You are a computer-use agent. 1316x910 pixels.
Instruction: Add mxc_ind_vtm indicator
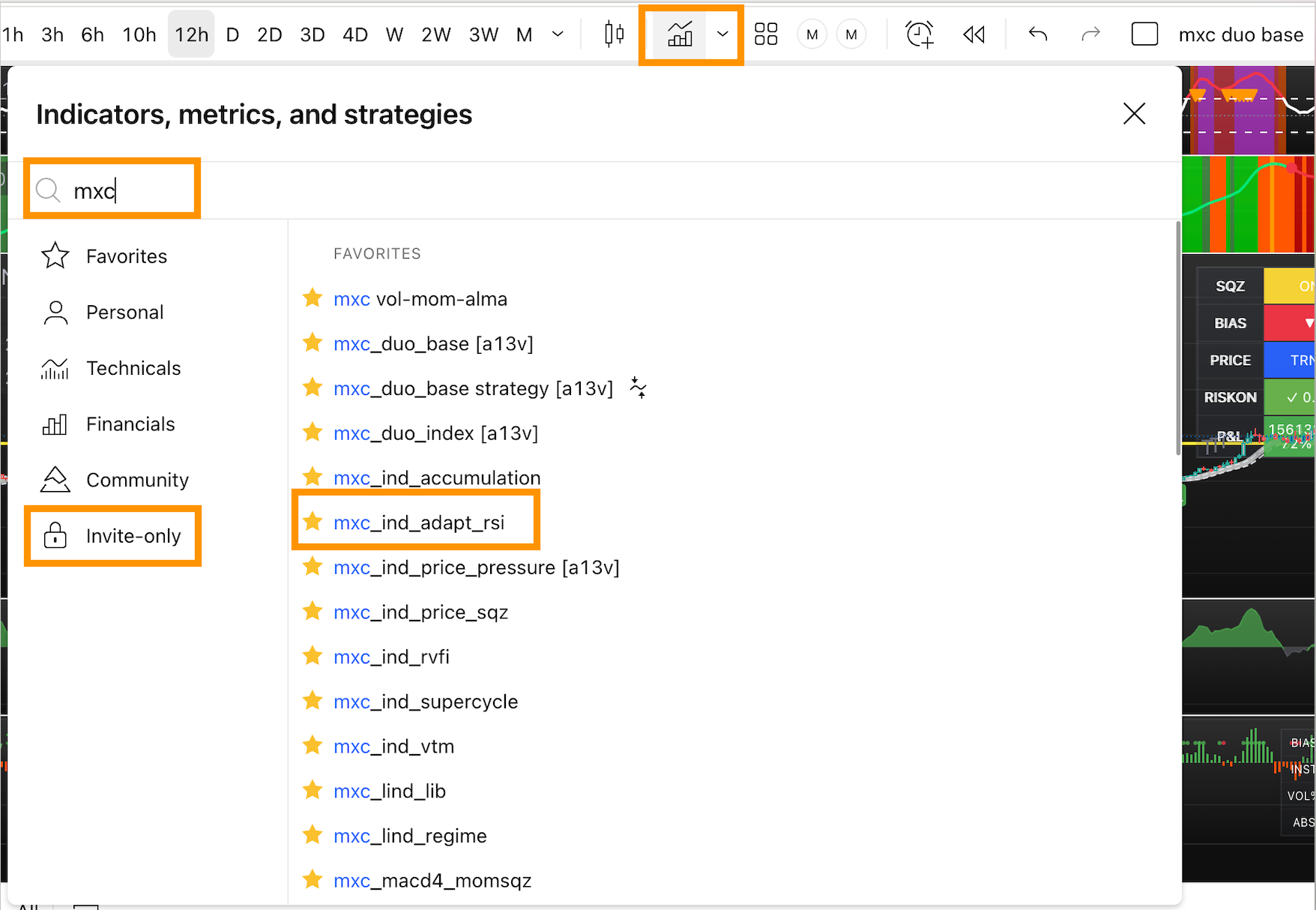(x=393, y=747)
